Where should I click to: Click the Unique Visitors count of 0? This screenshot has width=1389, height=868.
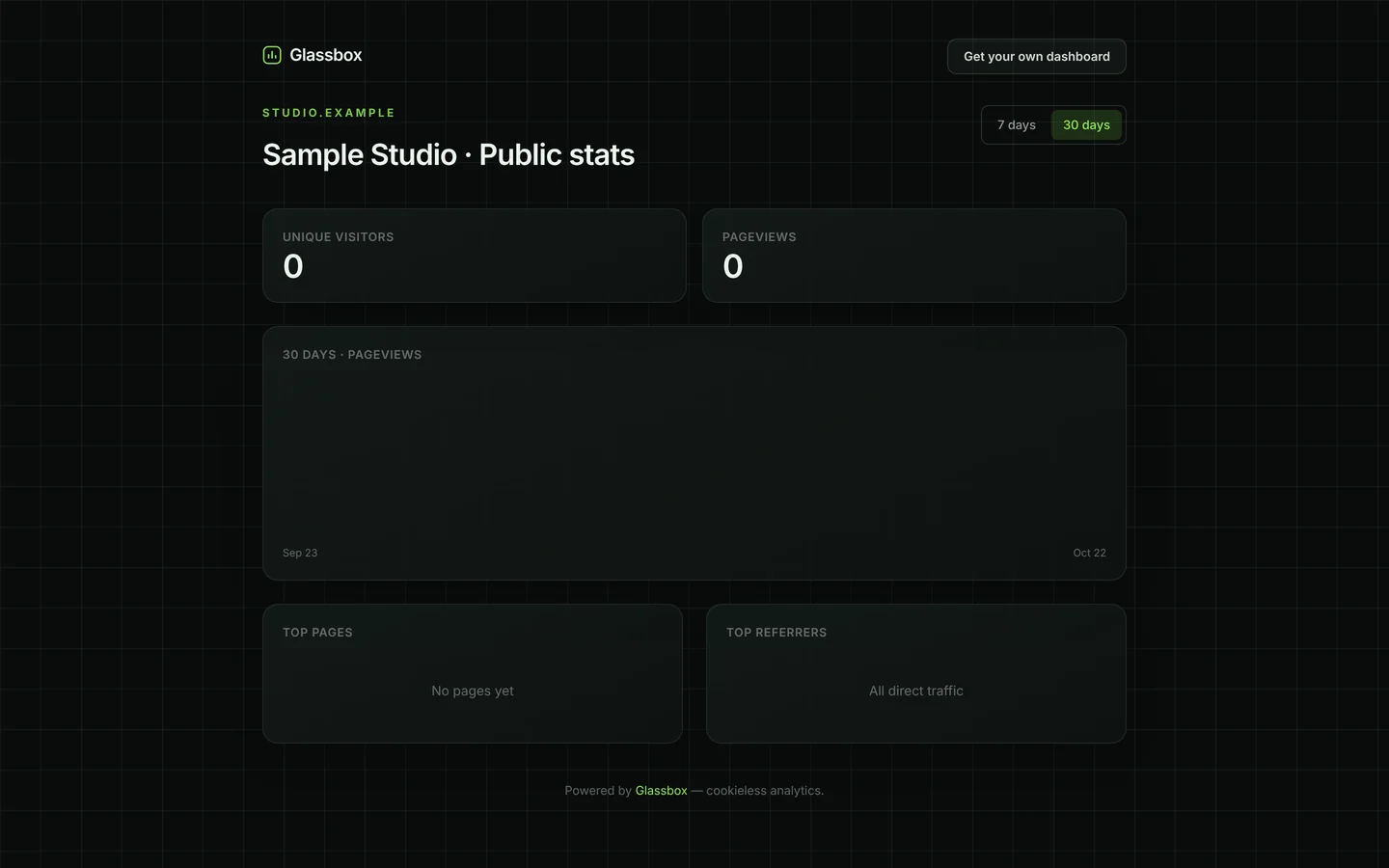click(x=293, y=266)
